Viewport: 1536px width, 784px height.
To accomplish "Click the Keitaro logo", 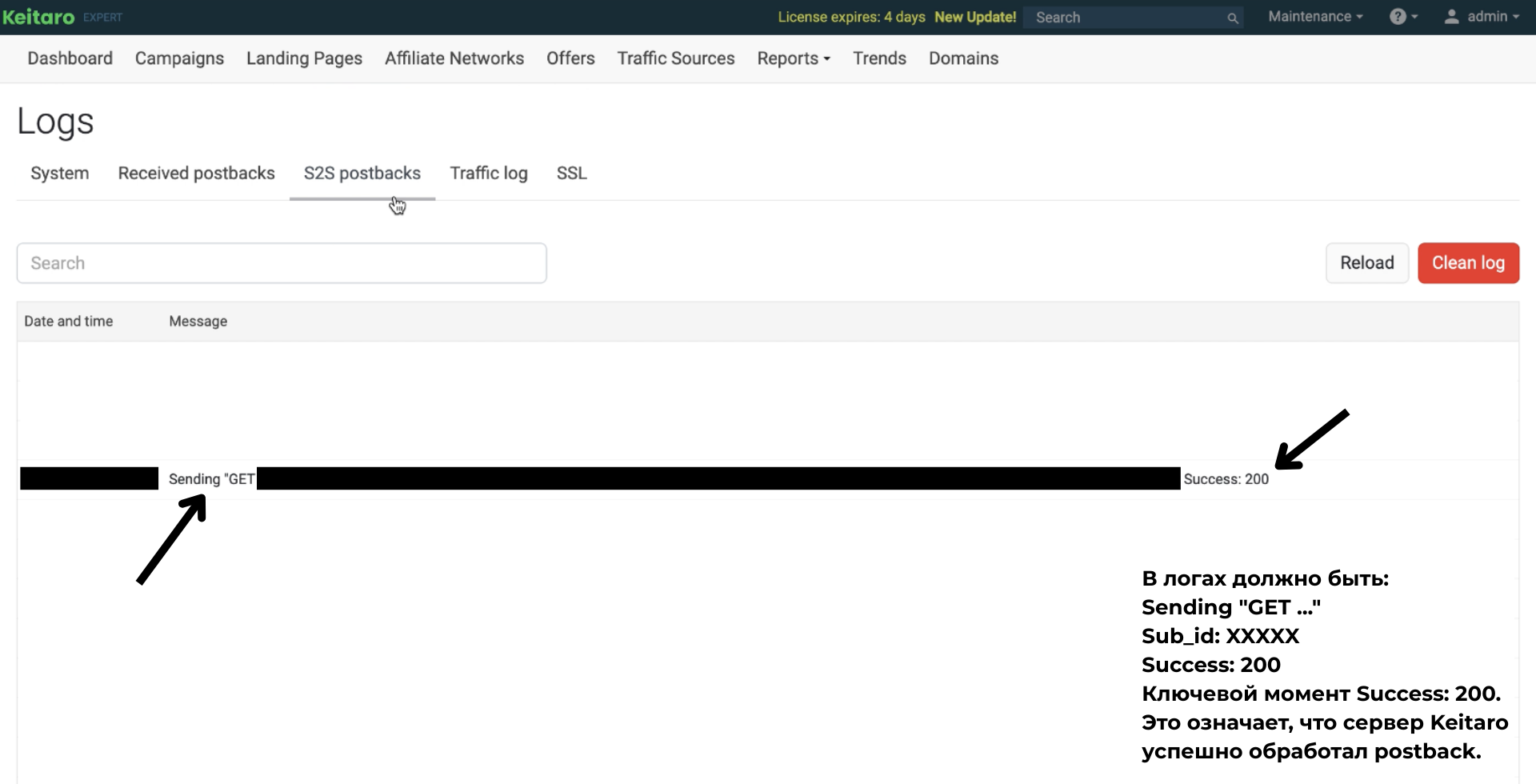I will [x=38, y=17].
